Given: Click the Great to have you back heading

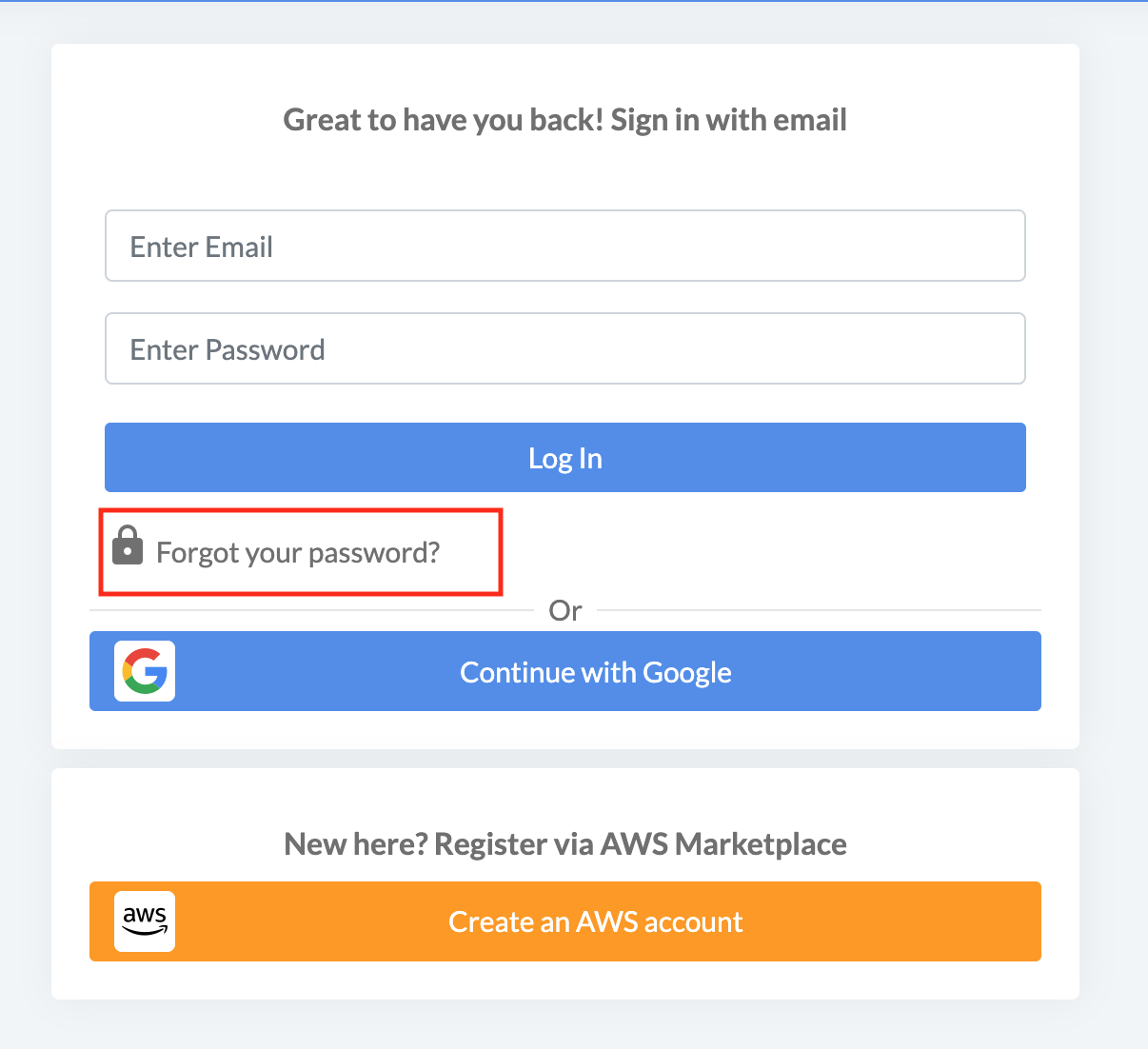Looking at the screenshot, I should pyautogui.click(x=565, y=120).
